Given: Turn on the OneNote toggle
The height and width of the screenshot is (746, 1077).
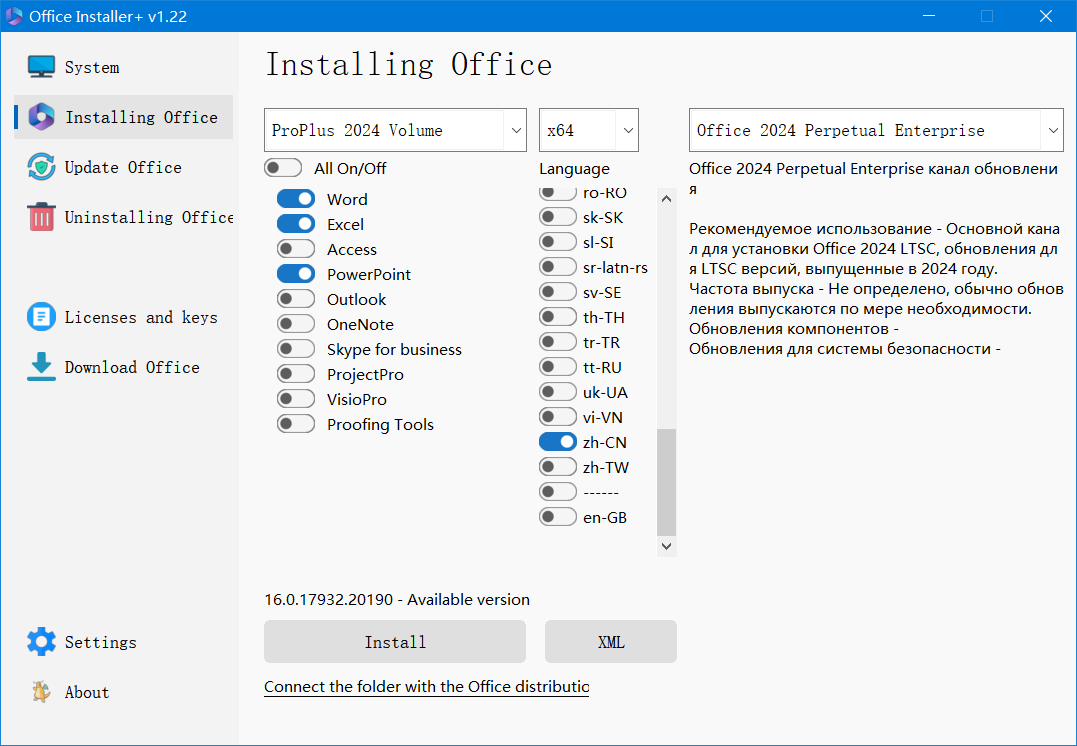Looking at the screenshot, I should click(296, 324).
